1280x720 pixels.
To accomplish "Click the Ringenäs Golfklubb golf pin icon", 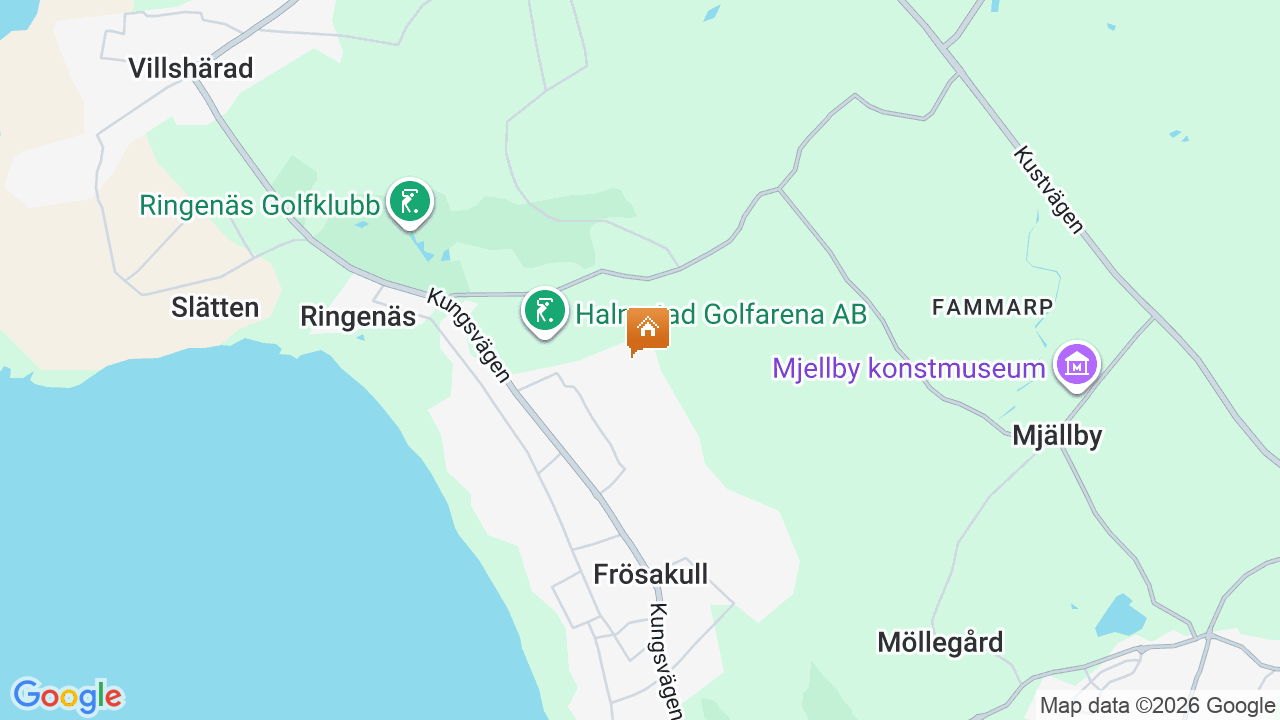I will coord(409,203).
